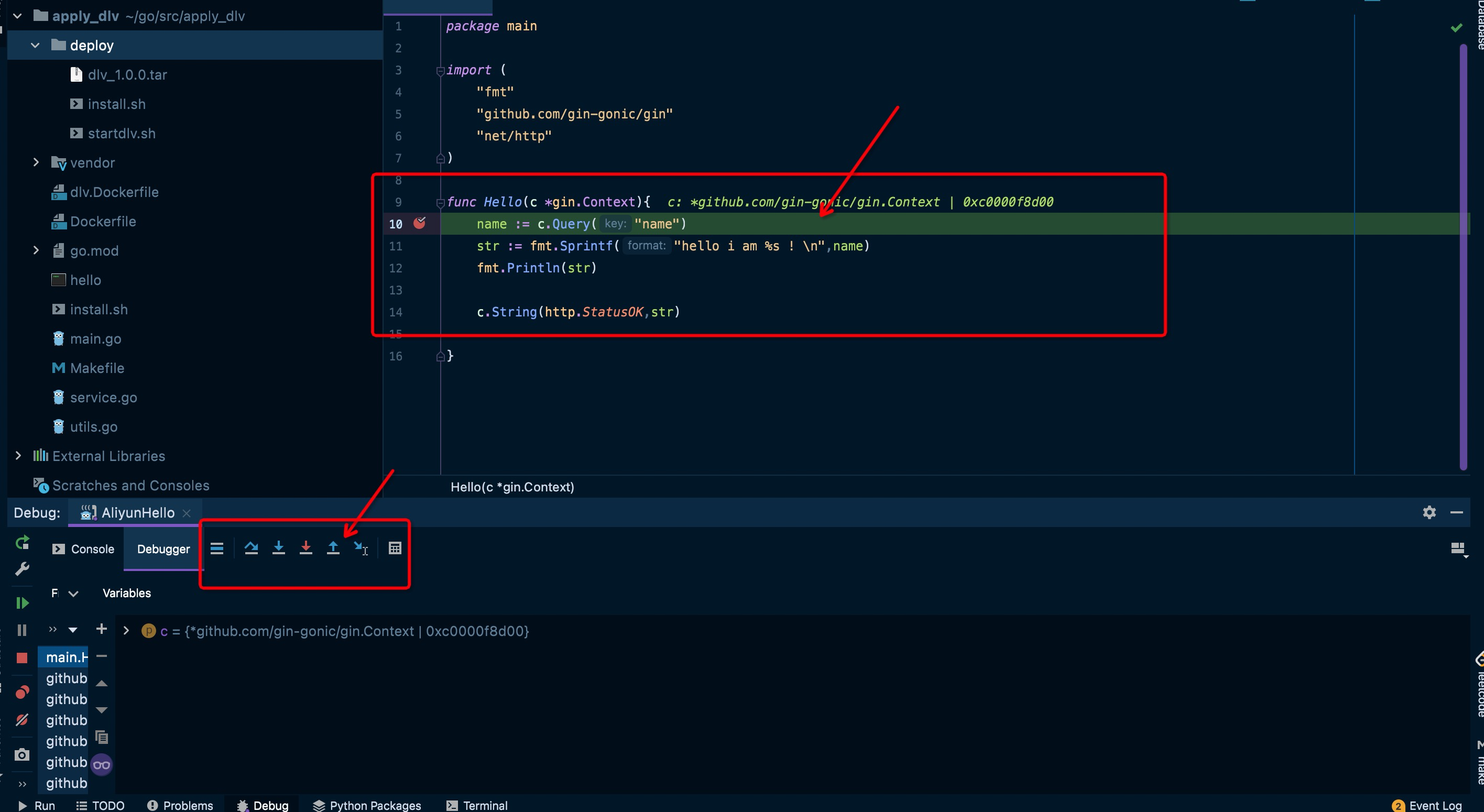Collapse the deploy folder
Viewport: 1484px width, 812px height.
click(35, 46)
